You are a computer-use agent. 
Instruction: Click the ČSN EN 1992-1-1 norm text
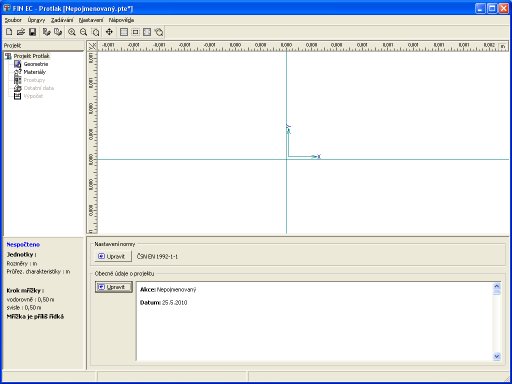coord(157,257)
